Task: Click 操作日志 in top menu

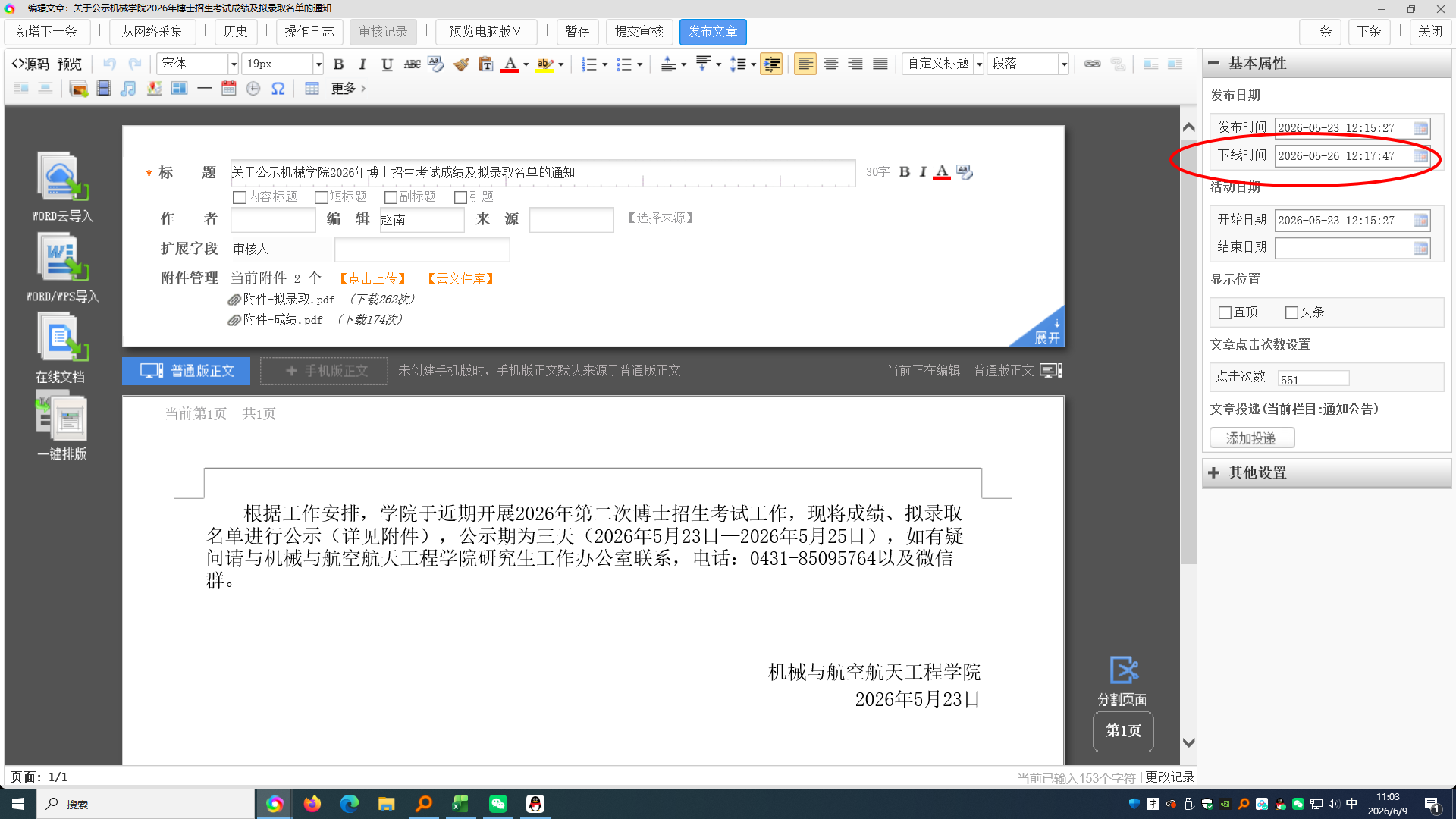Action: [x=309, y=32]
